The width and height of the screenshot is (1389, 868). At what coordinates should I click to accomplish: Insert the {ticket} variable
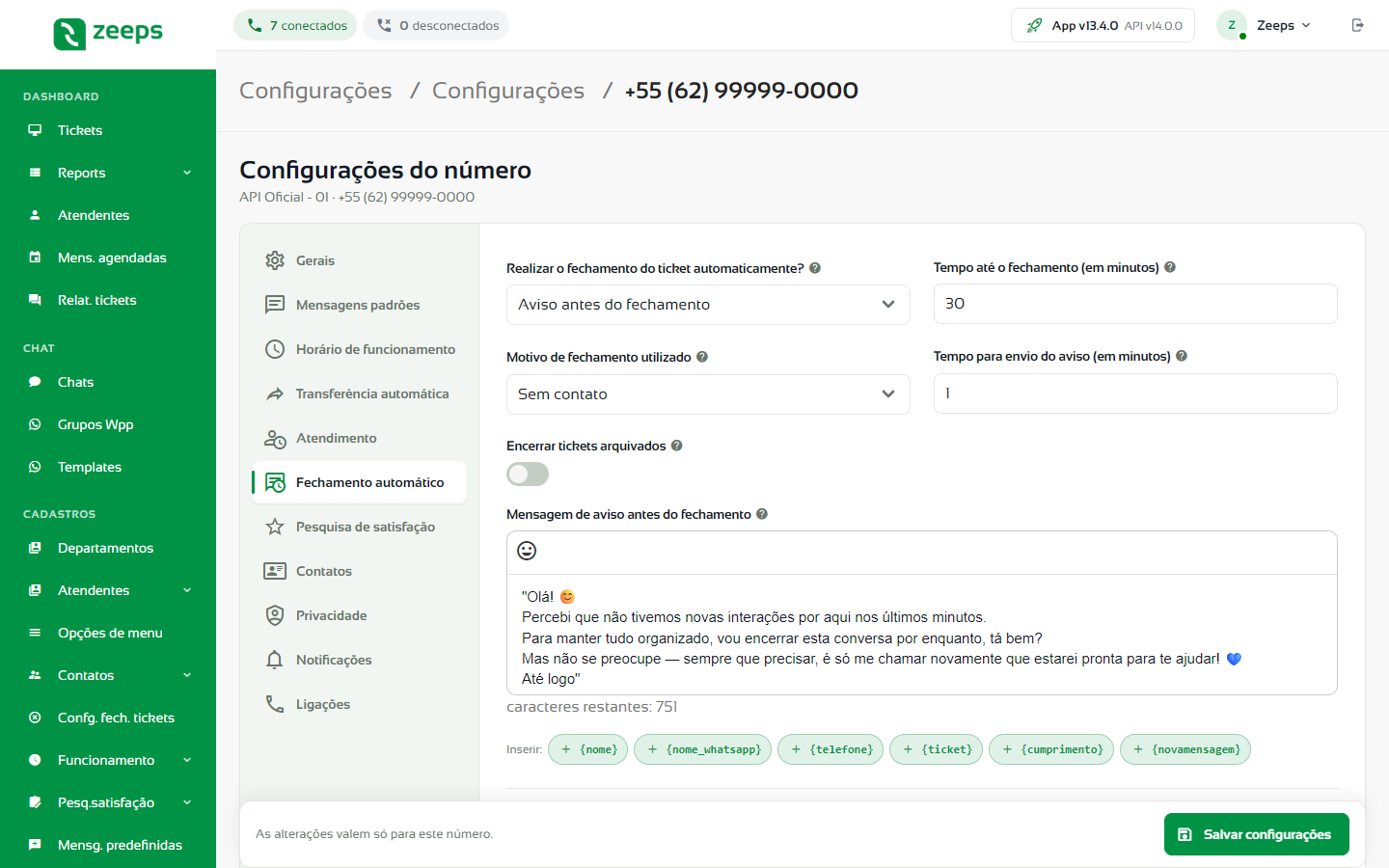coord(936,749)
